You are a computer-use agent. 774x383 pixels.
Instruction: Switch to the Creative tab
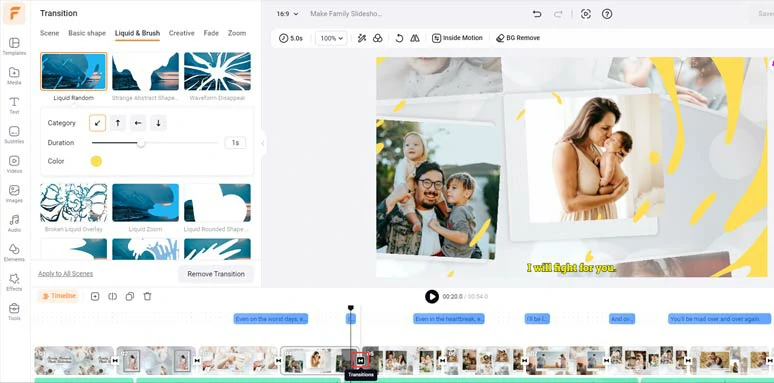pos(182,33)
